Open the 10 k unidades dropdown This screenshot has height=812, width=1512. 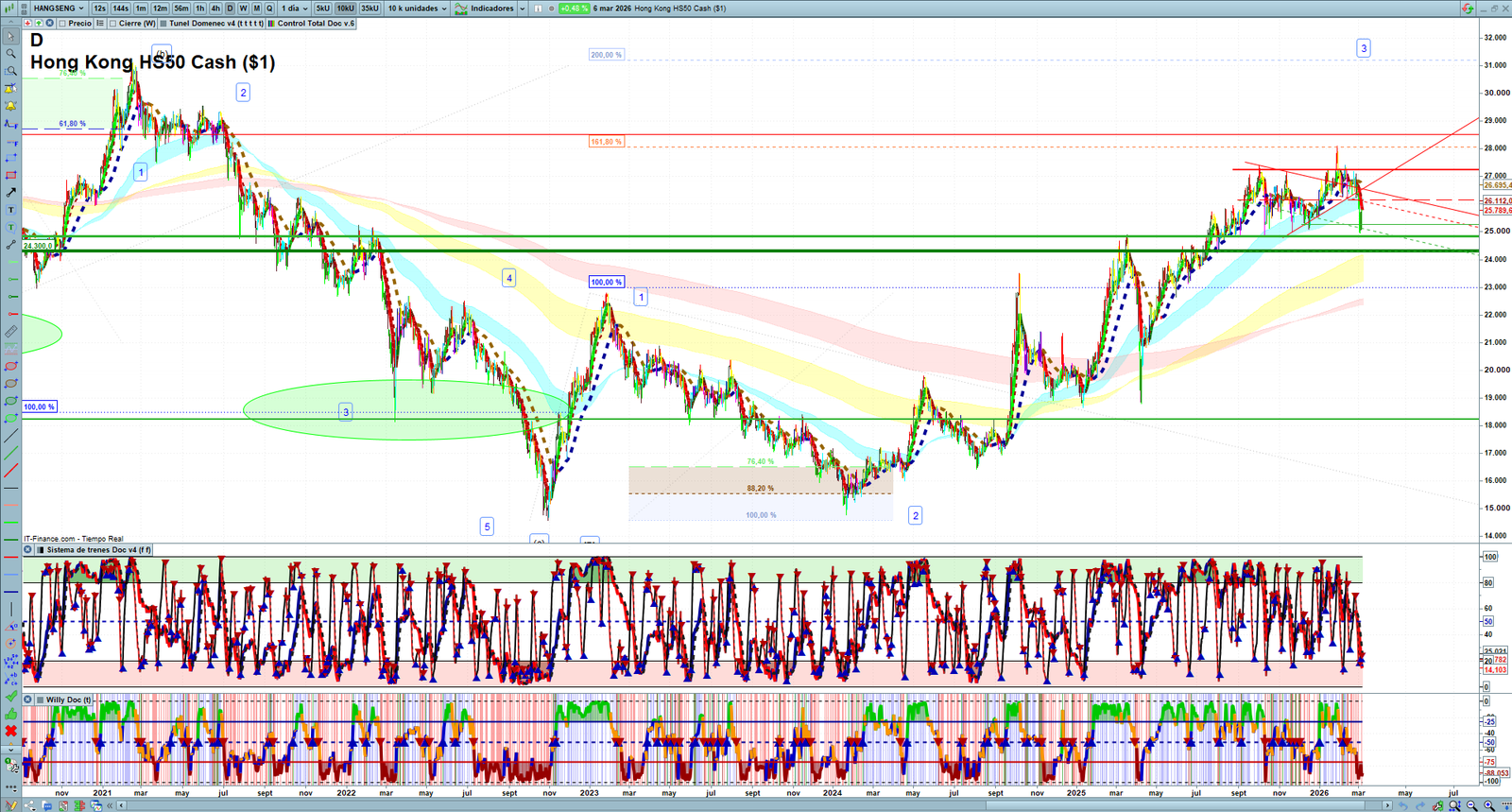click(x=417, y=9)
